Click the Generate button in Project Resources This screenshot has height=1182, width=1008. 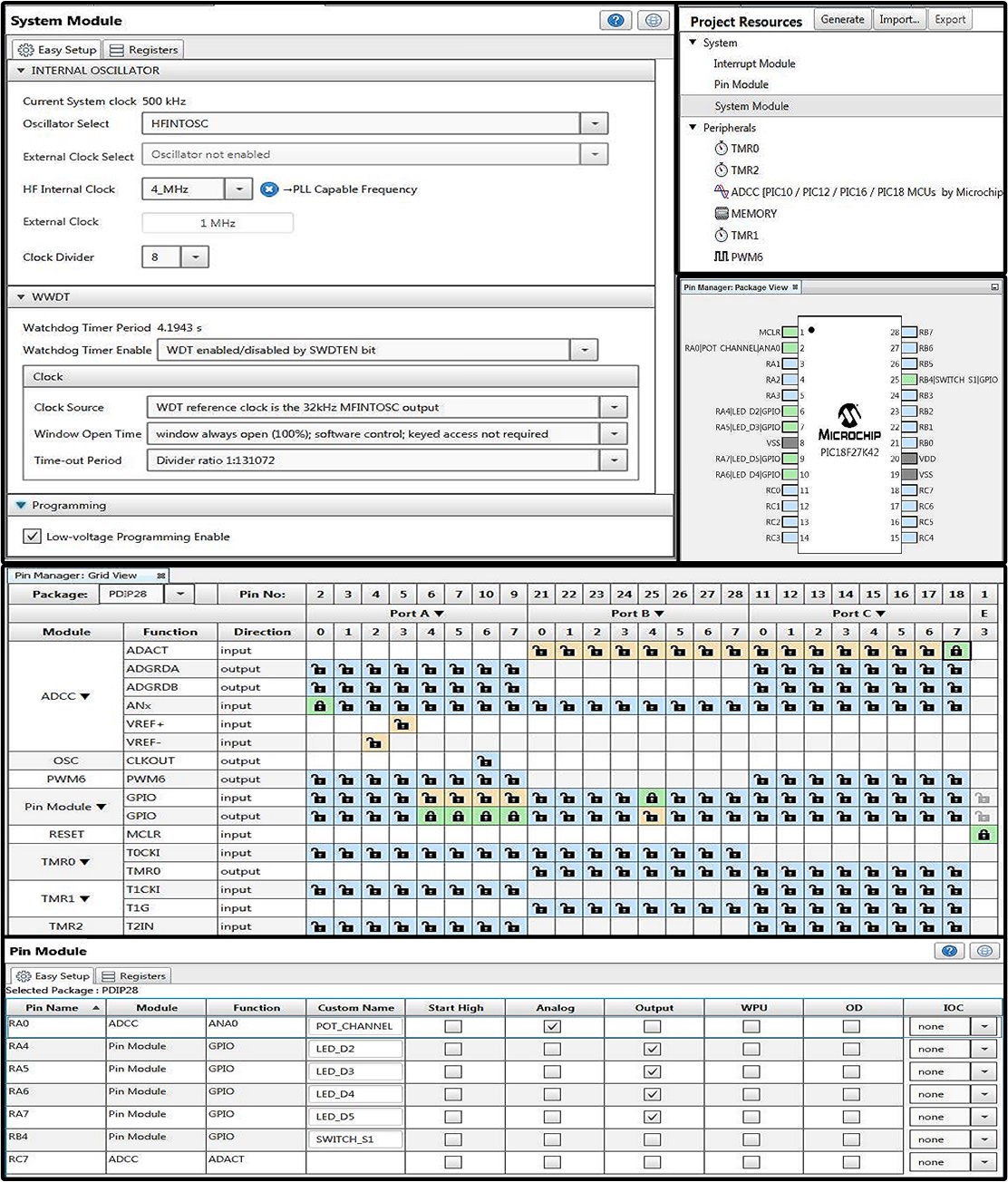click(x=842, y=19)
